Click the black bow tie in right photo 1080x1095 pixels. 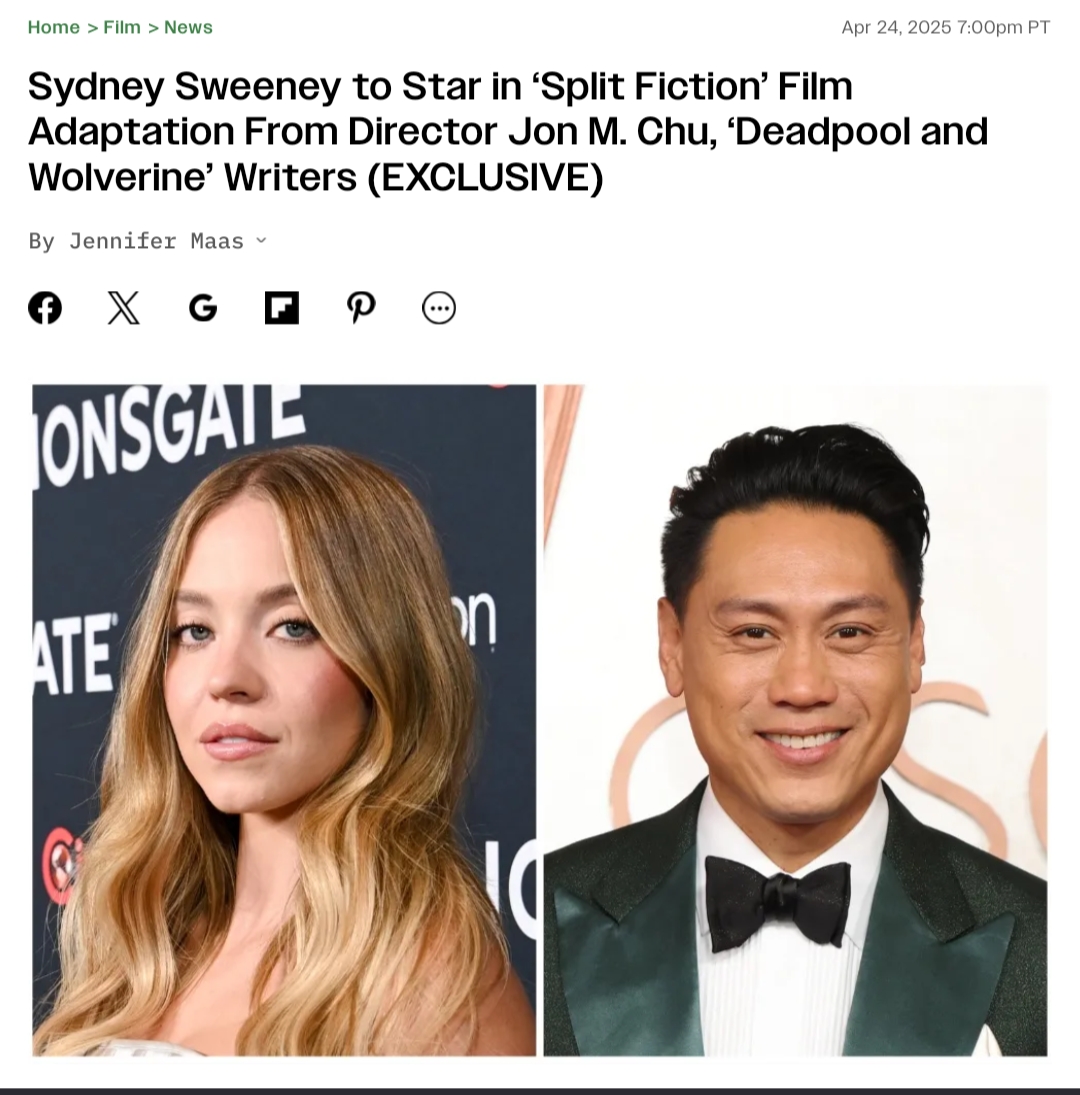[778, 902]
